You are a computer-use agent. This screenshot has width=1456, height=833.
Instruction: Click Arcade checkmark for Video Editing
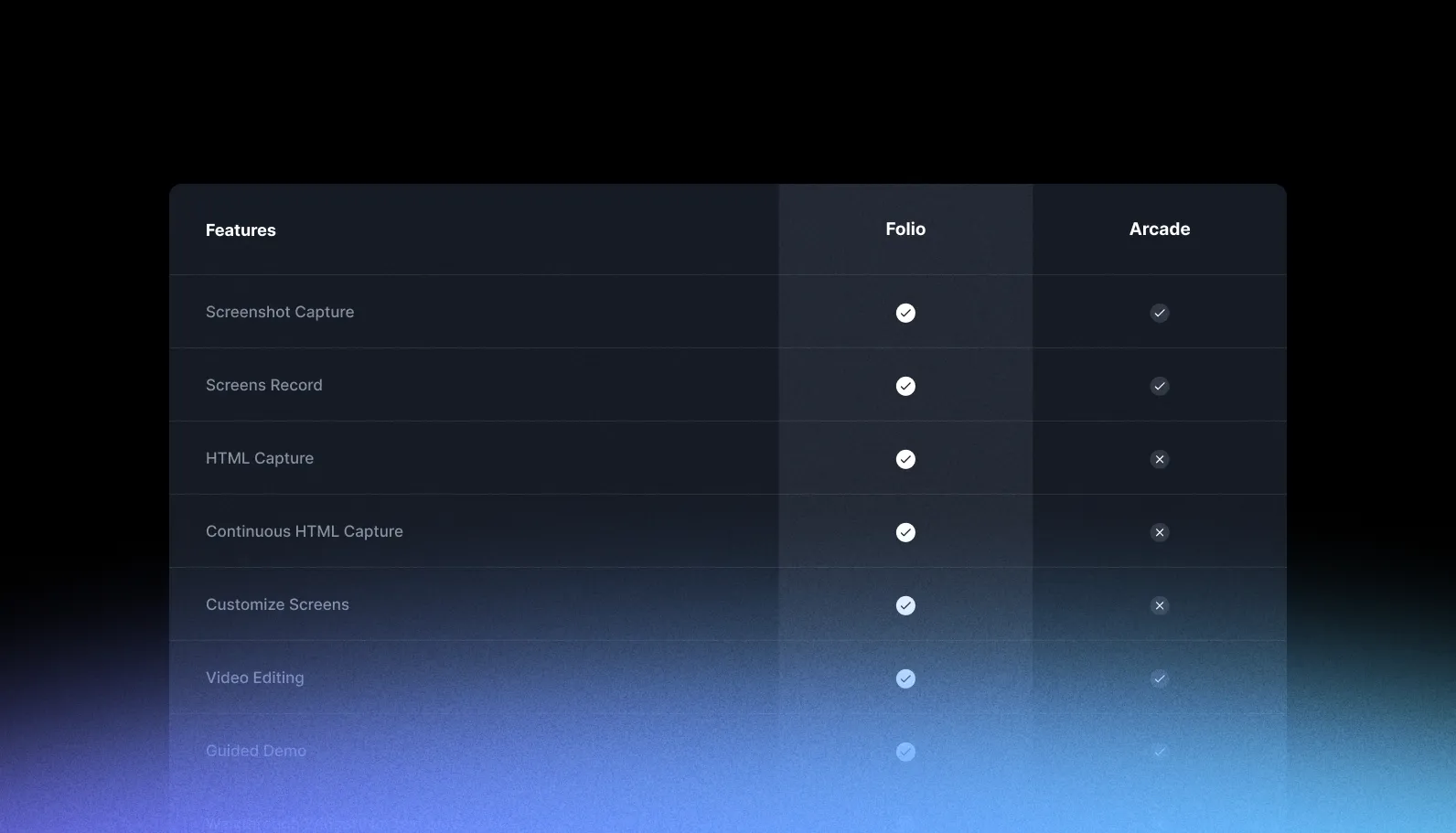(x=1160, y=678)
